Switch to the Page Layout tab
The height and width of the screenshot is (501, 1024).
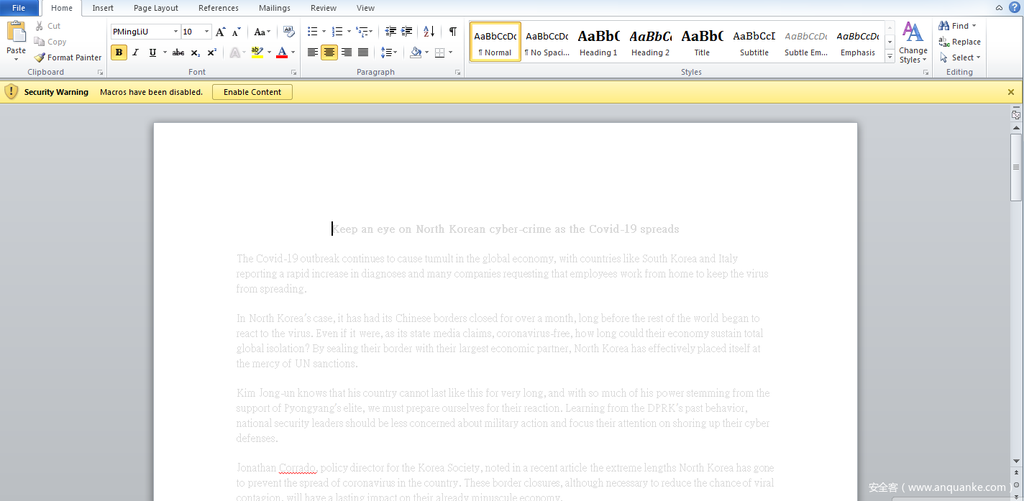tap(155, 8)
